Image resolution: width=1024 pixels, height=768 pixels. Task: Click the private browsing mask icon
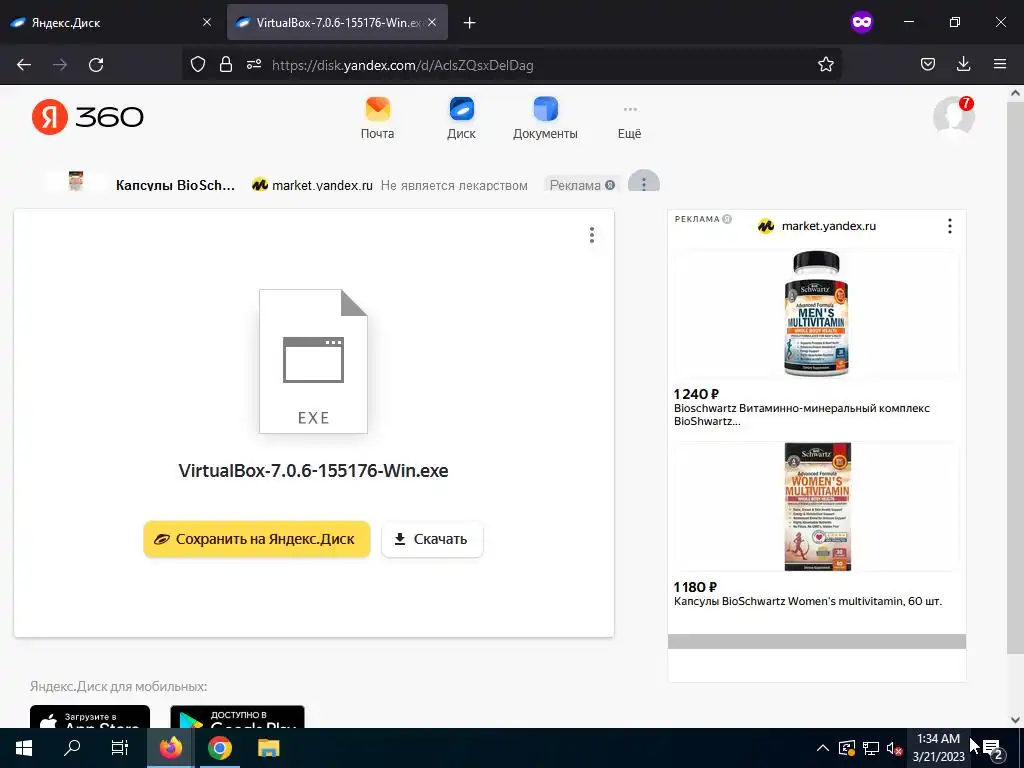(861, 23)
